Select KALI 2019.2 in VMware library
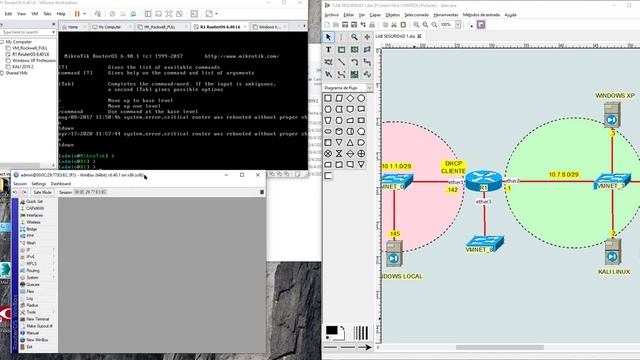The width and height of the screenshot is (640, 360). [x=22, y=67]
